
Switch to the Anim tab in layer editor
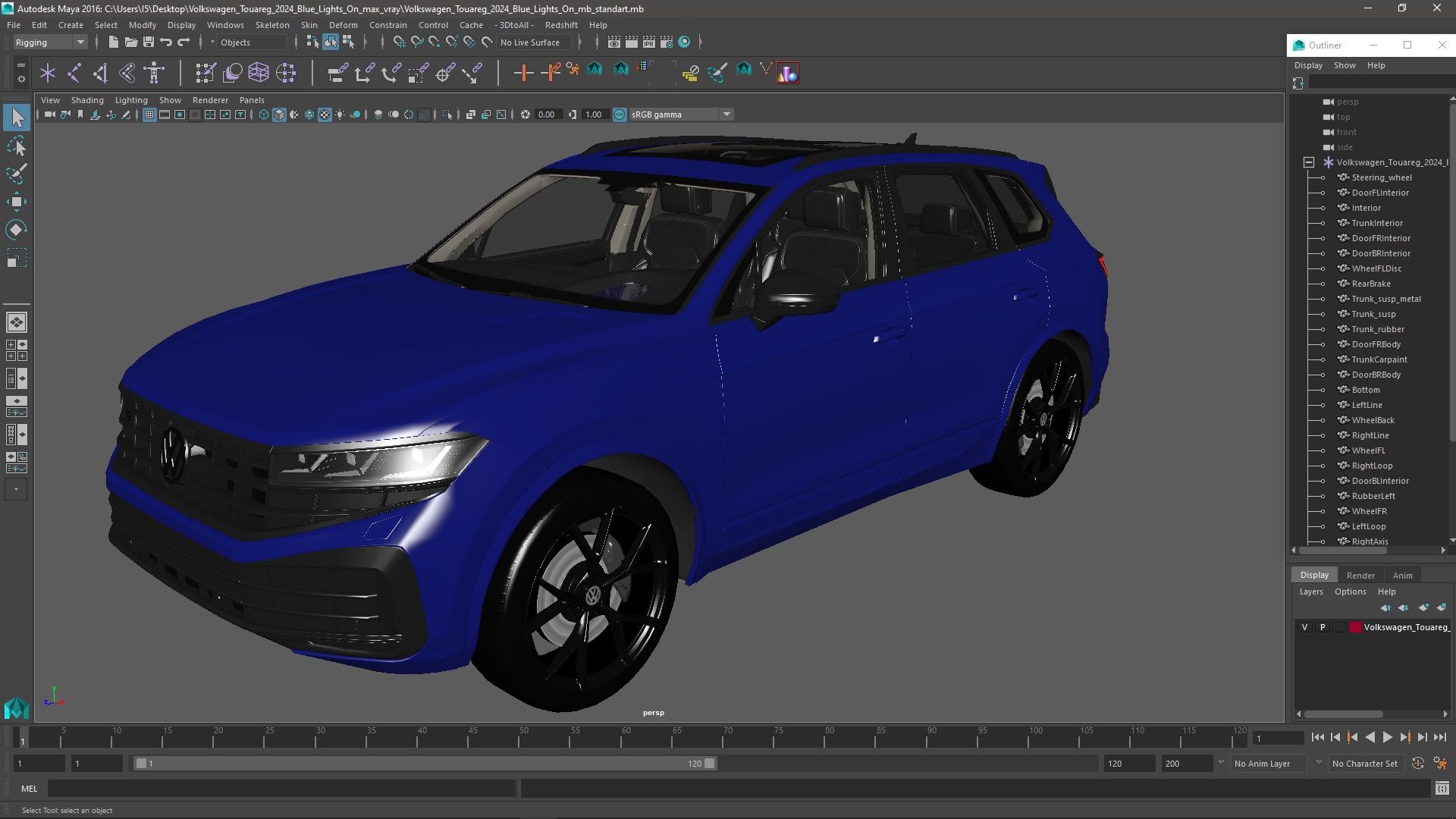click(x=1402, y=576)
